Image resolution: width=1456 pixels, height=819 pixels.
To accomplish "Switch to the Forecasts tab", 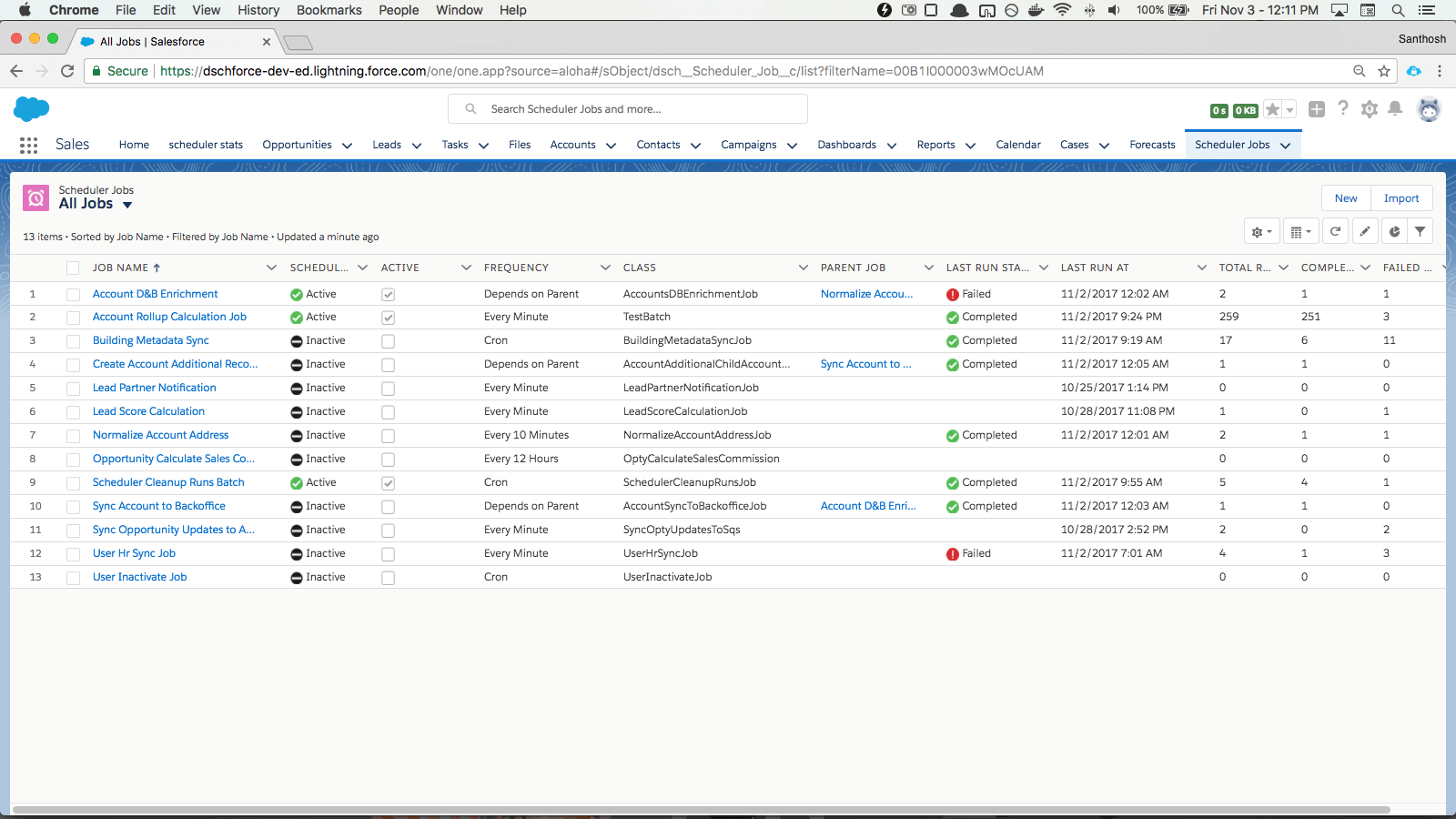I will pos(1152,145).
